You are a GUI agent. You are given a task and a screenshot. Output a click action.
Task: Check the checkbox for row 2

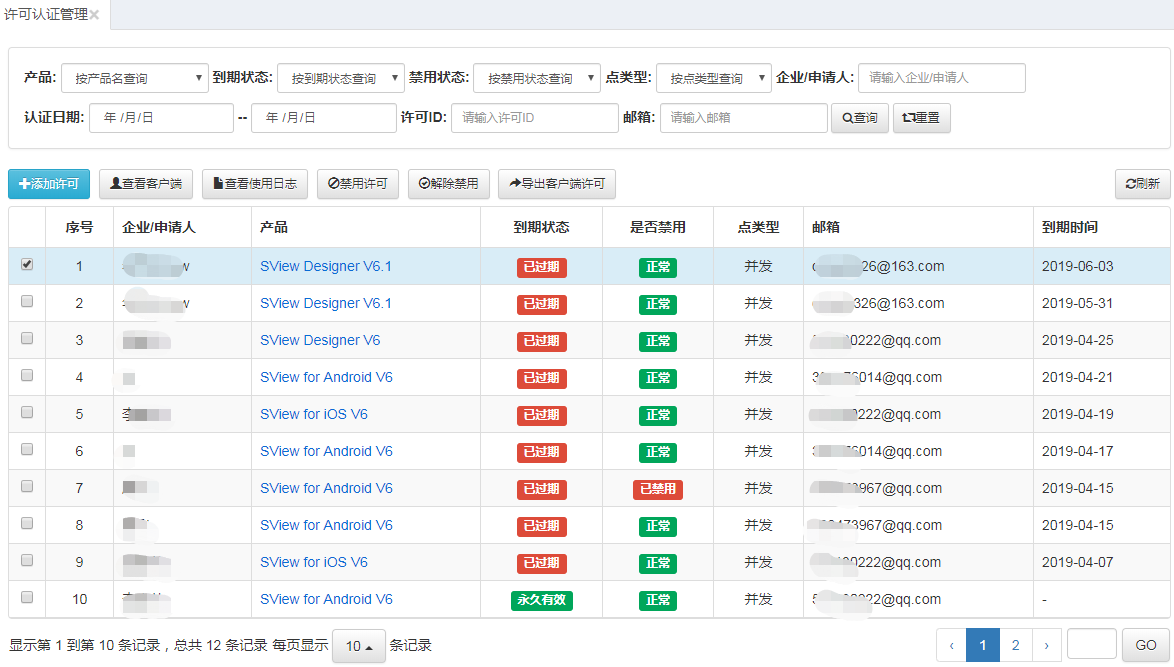27,301
